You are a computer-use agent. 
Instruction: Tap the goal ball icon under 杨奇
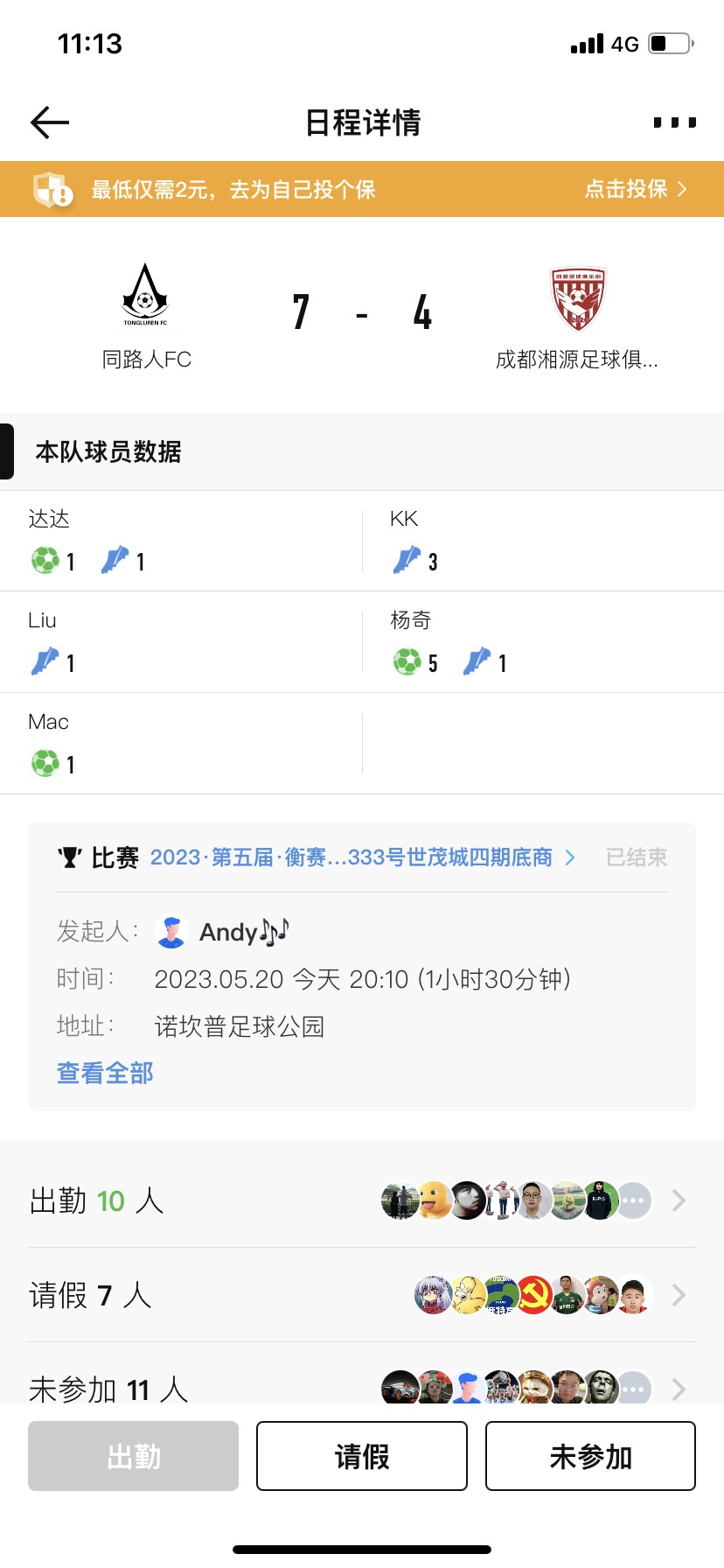407,662
